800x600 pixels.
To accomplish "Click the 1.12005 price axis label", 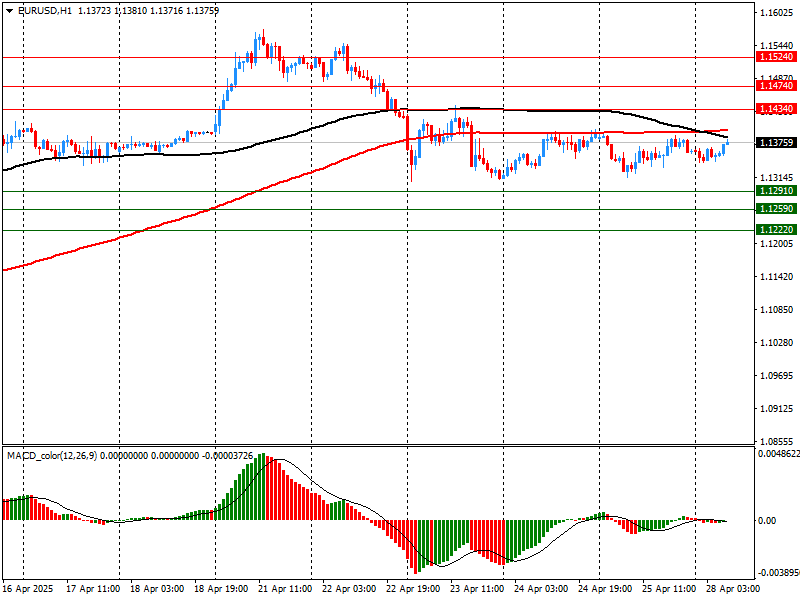I will 777,244.
